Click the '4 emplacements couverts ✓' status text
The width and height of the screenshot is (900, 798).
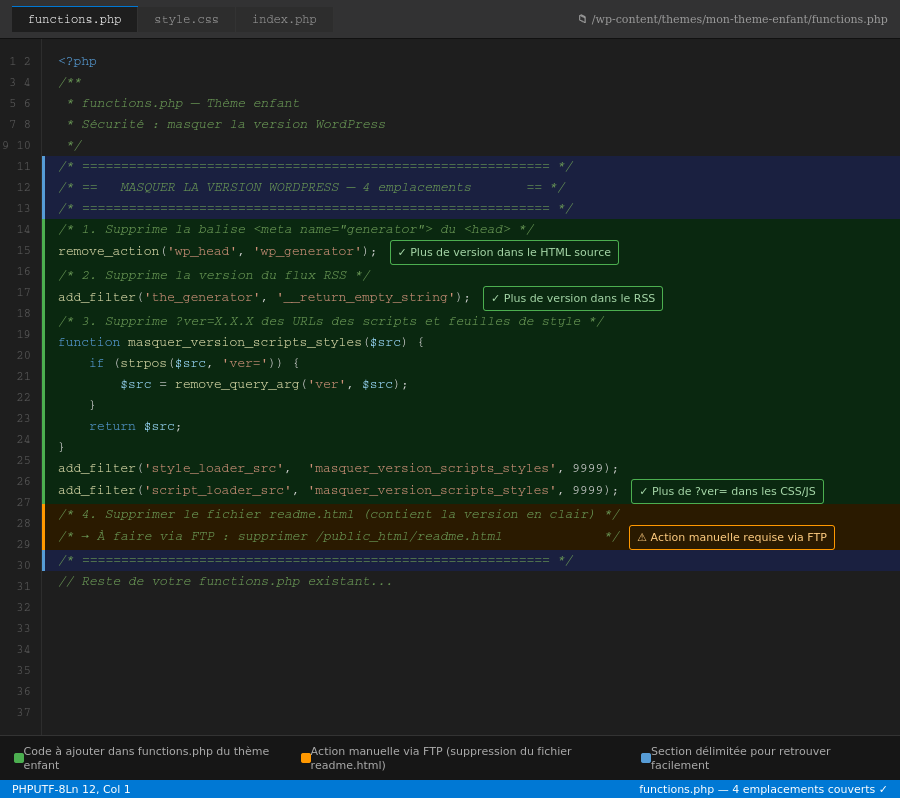[810, 789]
